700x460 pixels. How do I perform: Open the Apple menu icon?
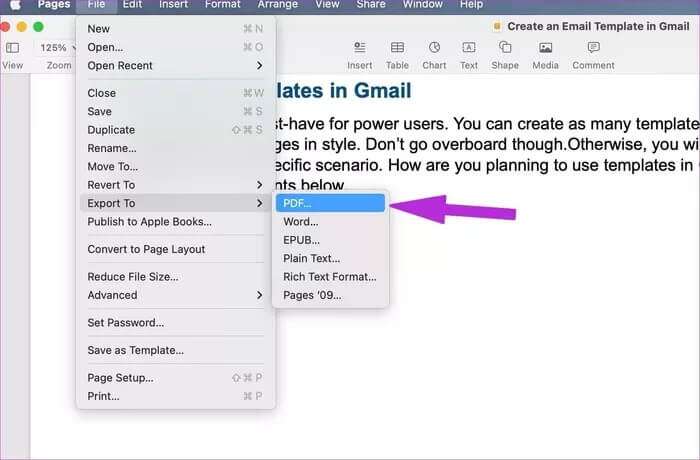[x=16, y=5]
